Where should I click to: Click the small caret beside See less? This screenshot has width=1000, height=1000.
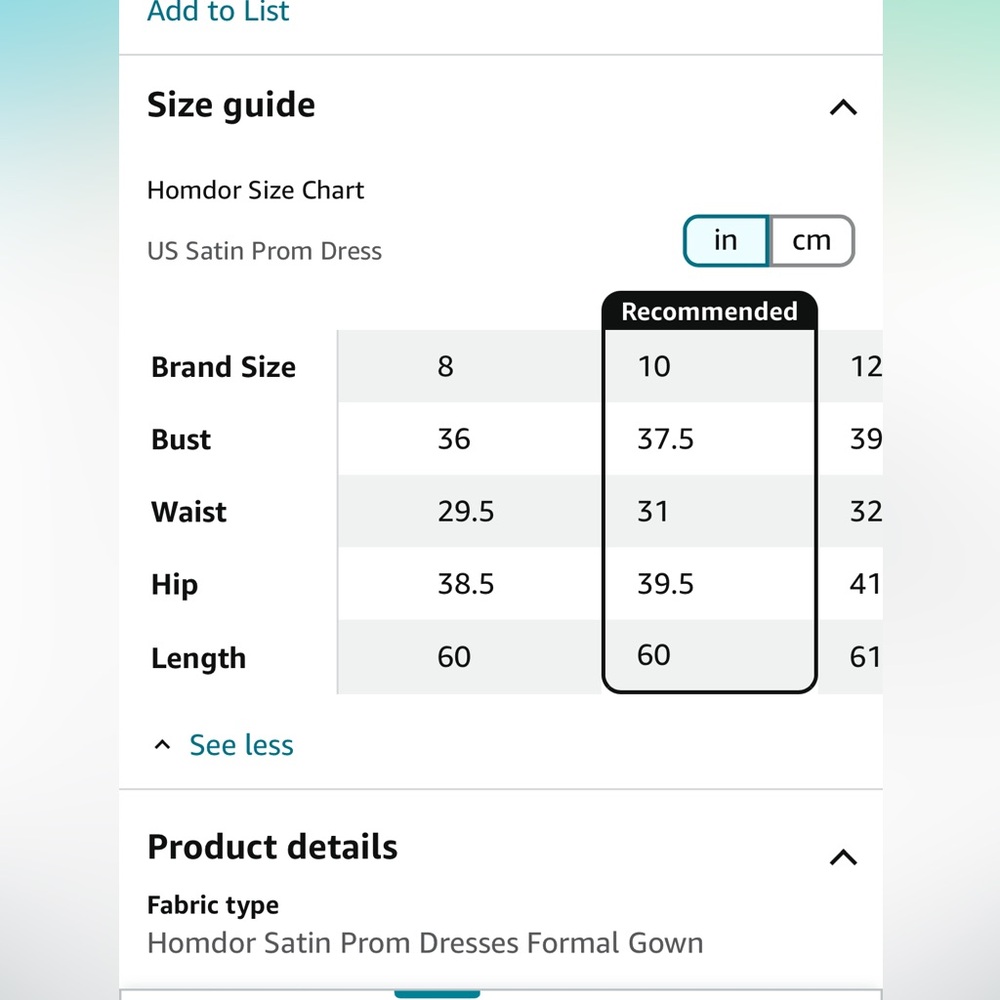click(162, 744)
